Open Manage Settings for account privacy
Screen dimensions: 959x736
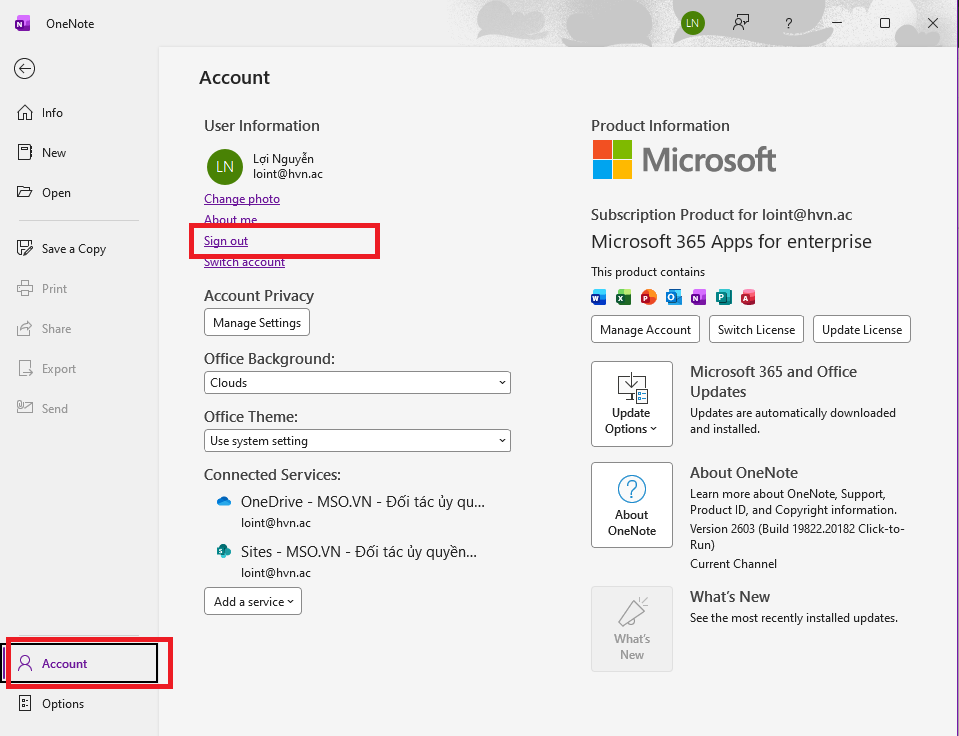(257, 322)
